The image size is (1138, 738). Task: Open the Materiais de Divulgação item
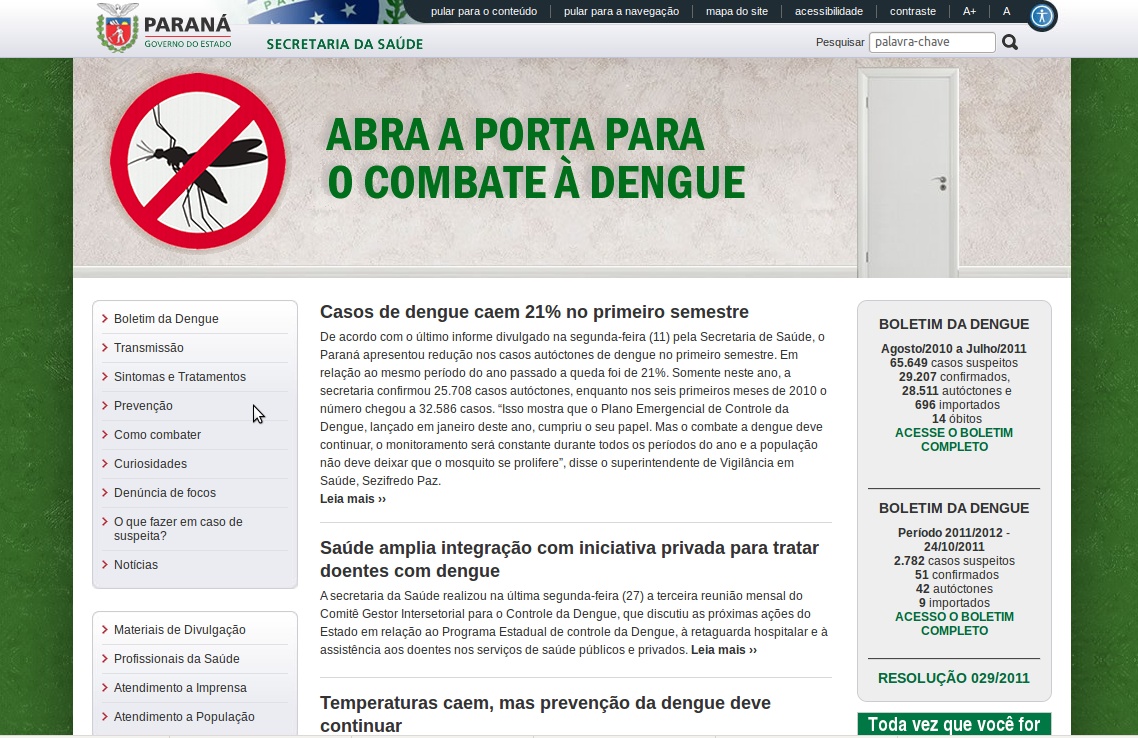click(x=179, y=630)
